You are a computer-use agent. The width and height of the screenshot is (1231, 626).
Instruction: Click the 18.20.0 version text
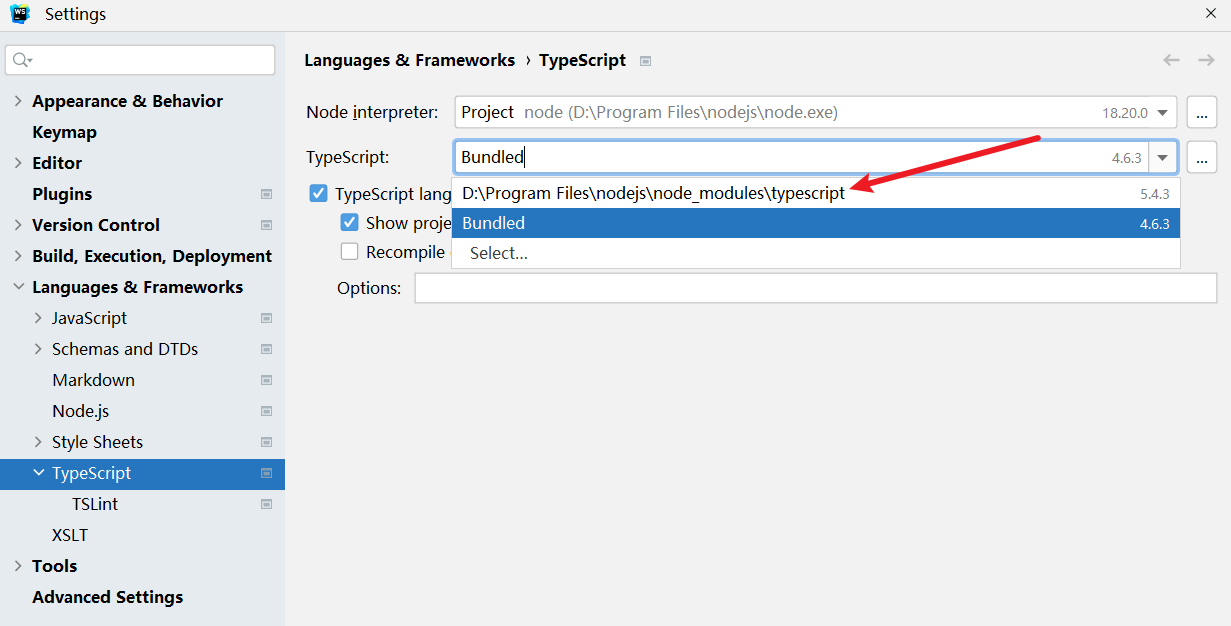tap(1125, 113)
